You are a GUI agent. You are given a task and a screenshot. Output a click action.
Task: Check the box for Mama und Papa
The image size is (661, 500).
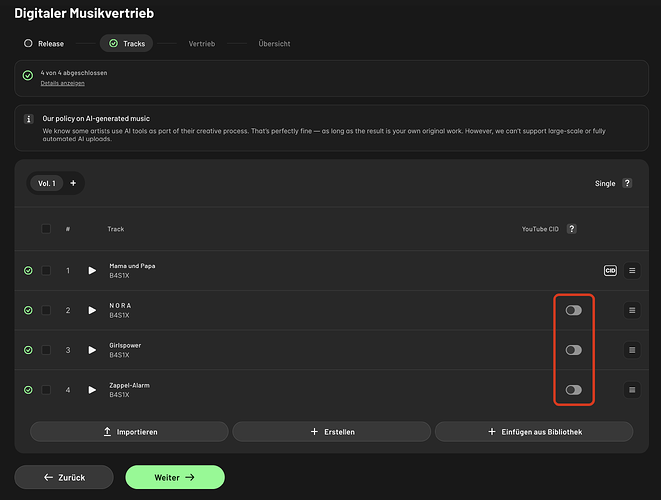[x=46, y=271]
